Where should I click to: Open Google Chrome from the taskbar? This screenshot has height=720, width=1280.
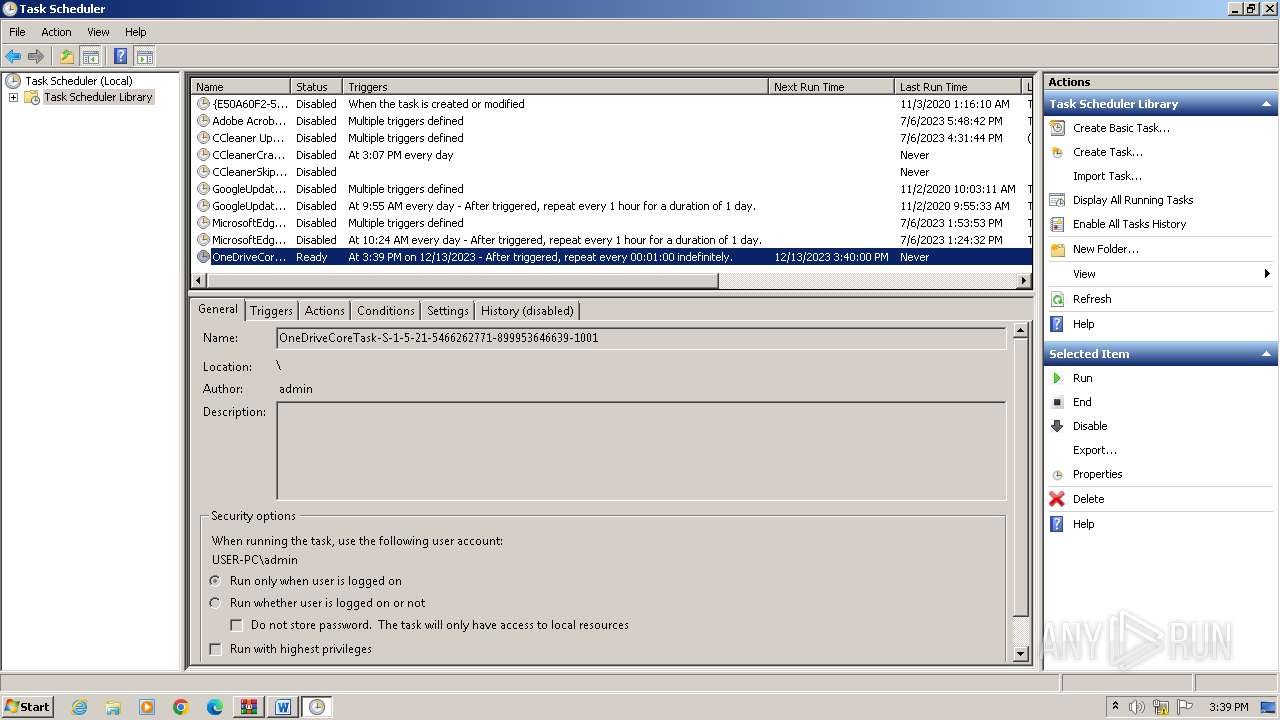[181, 707]
